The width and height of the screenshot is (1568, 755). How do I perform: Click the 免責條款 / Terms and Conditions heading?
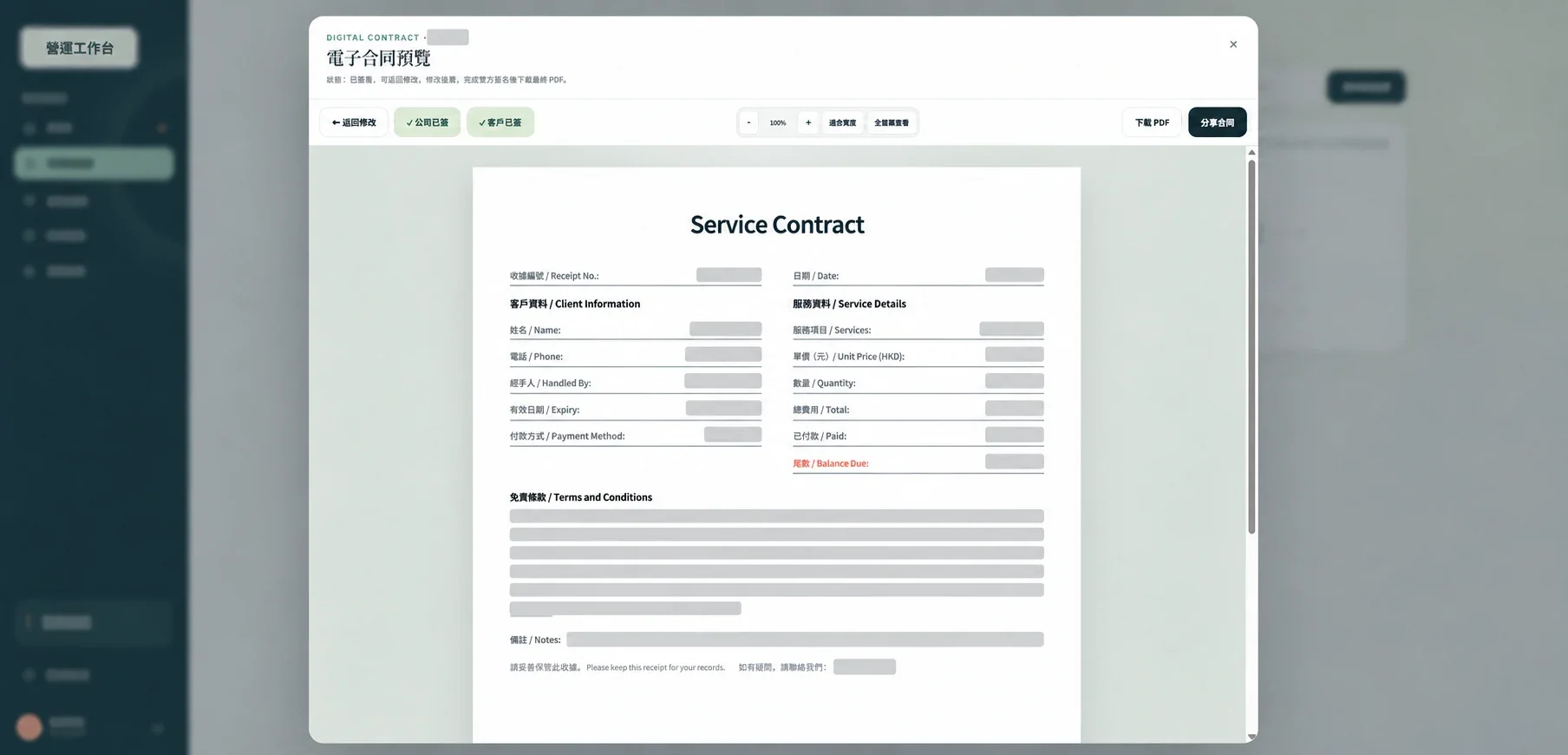581,497
